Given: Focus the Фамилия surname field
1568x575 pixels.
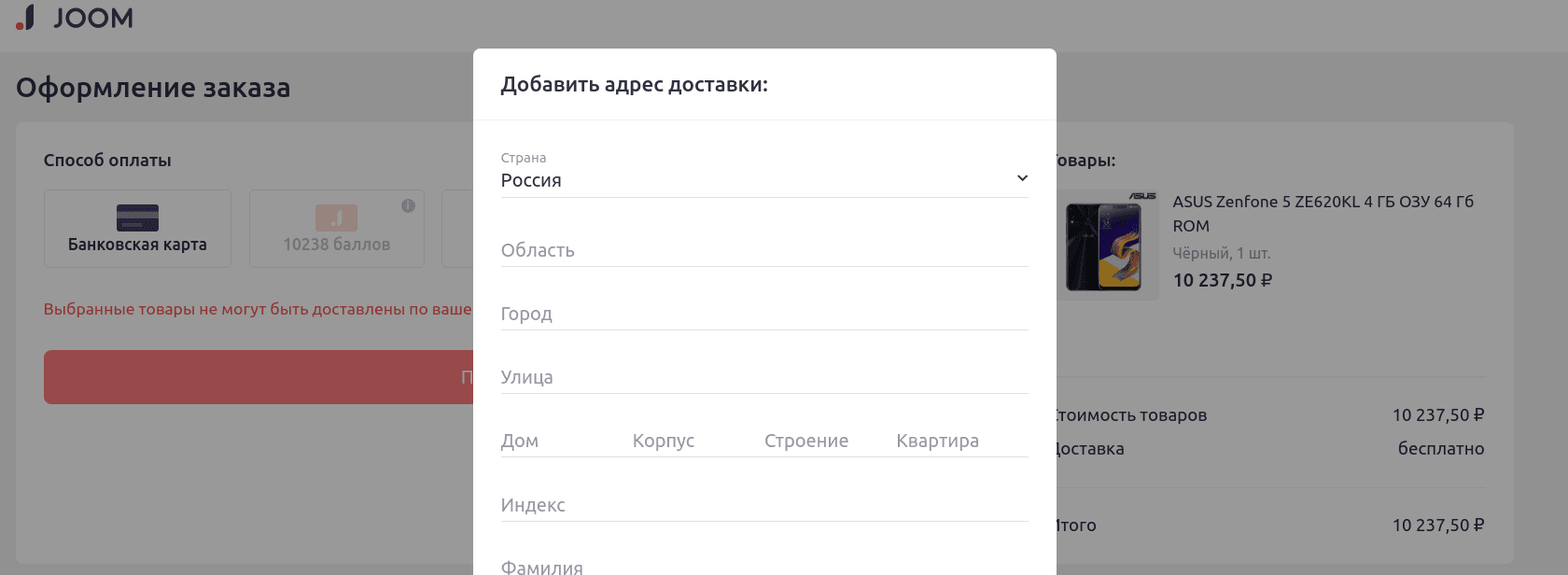Looking at the screenshot, I should coord(763,566).
